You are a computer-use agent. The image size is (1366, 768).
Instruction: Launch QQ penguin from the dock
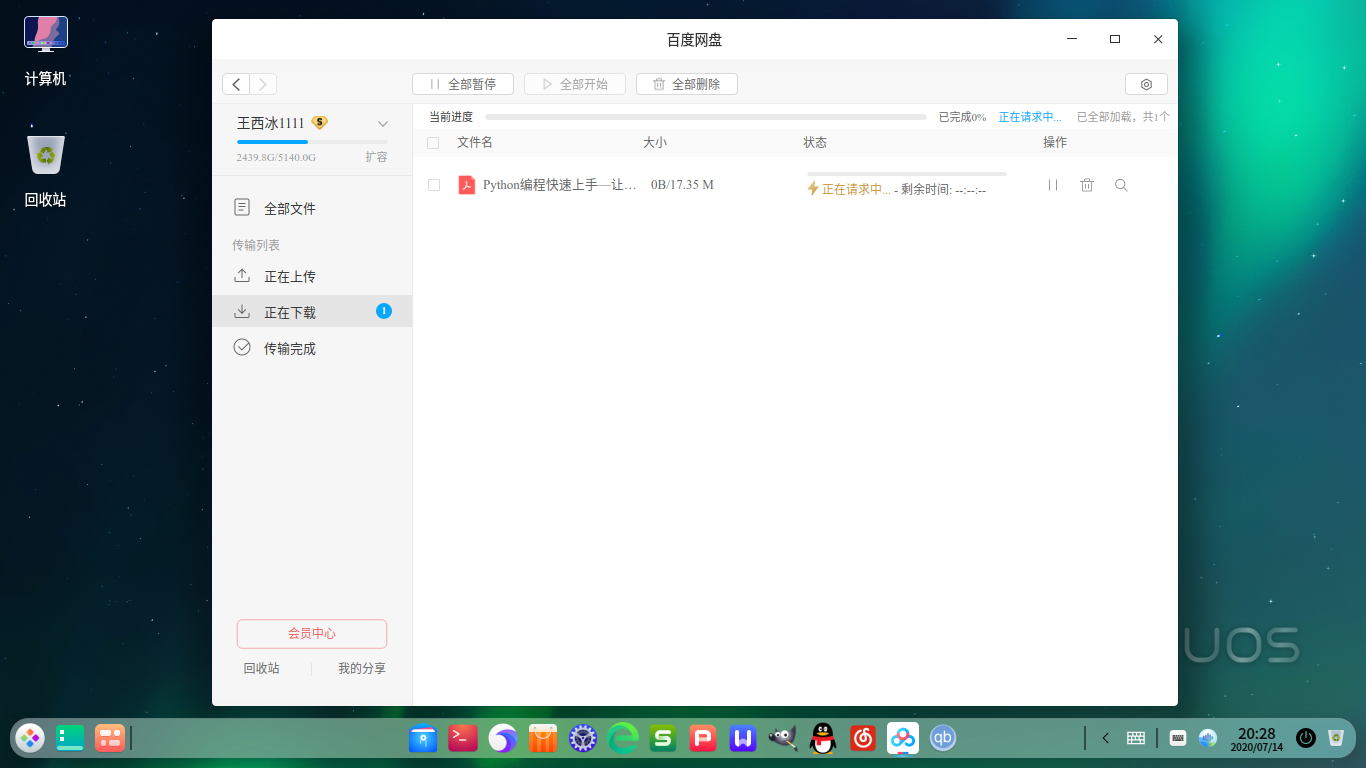[x=823, y=738]
